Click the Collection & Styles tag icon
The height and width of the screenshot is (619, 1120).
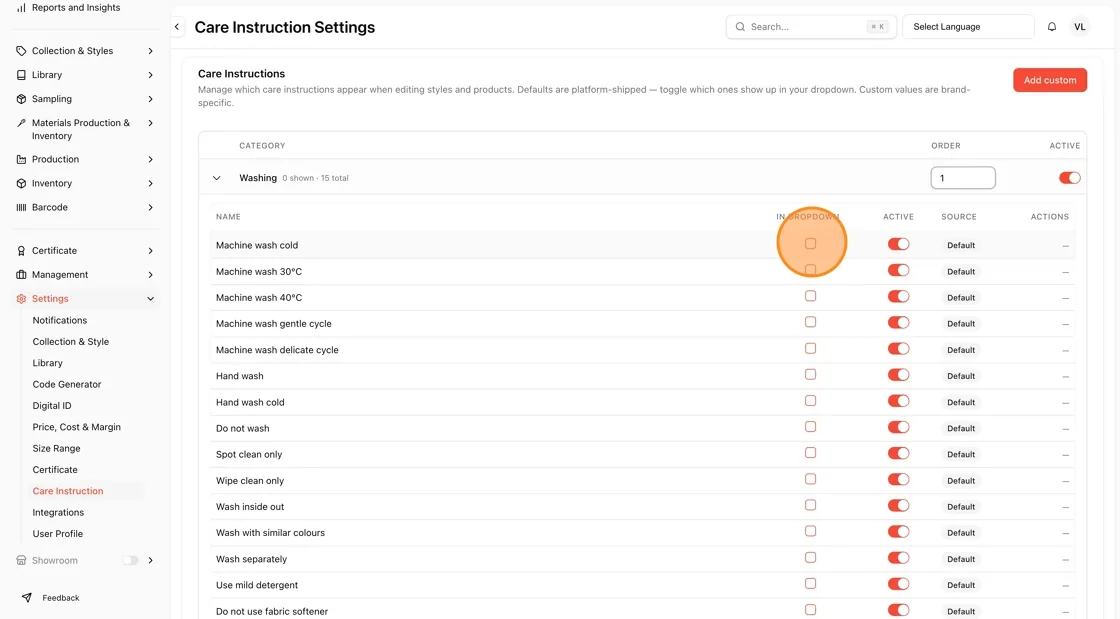tap(21, 51)
